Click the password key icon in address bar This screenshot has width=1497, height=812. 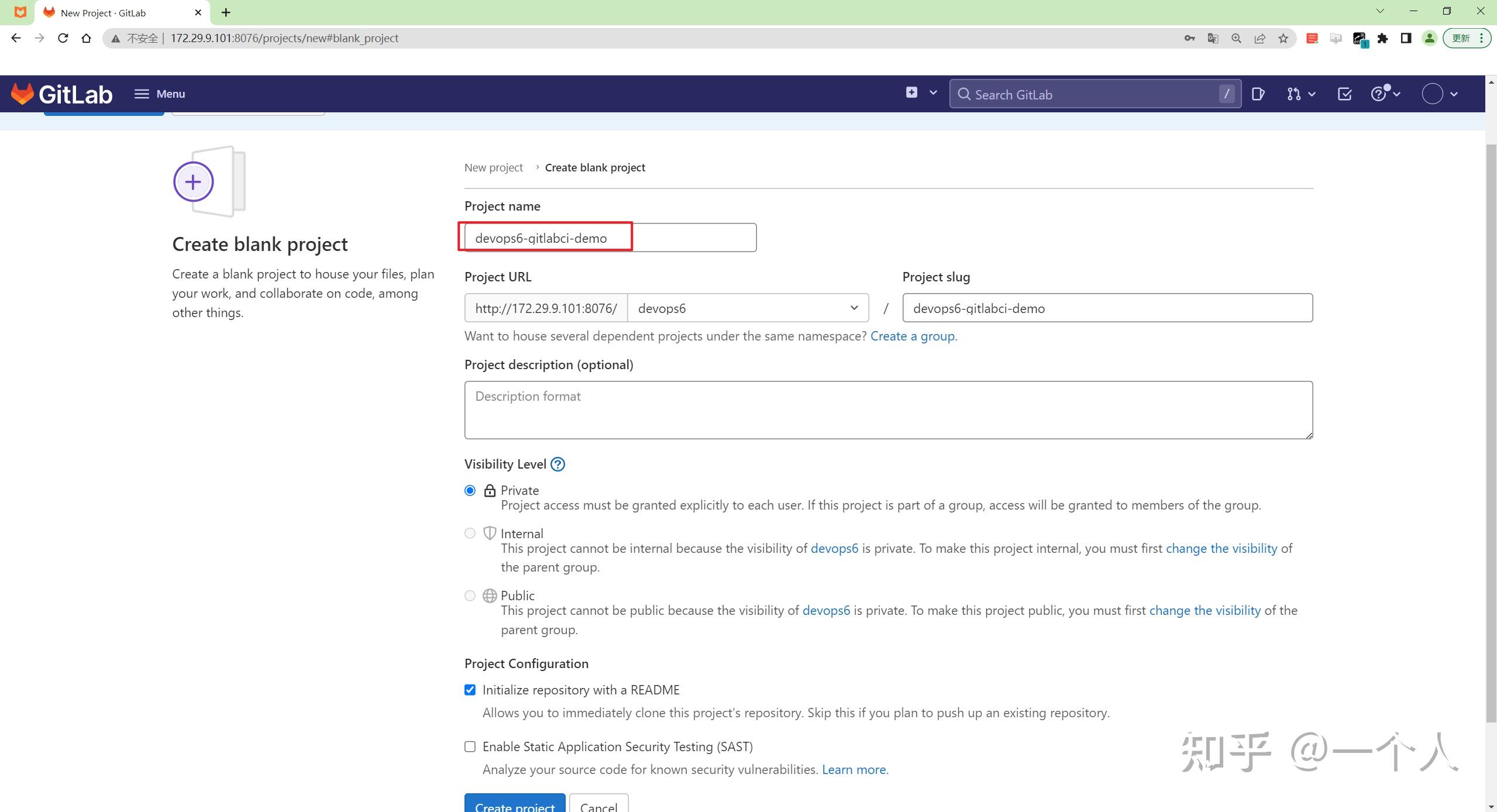point(1189,39)
